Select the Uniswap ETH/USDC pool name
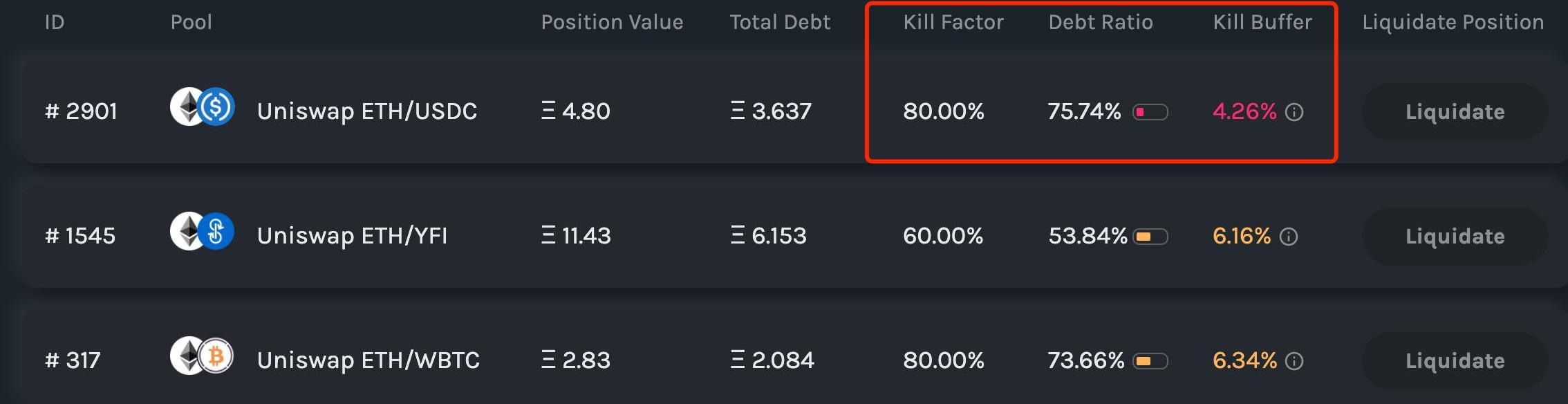 [x=367, y=111]
